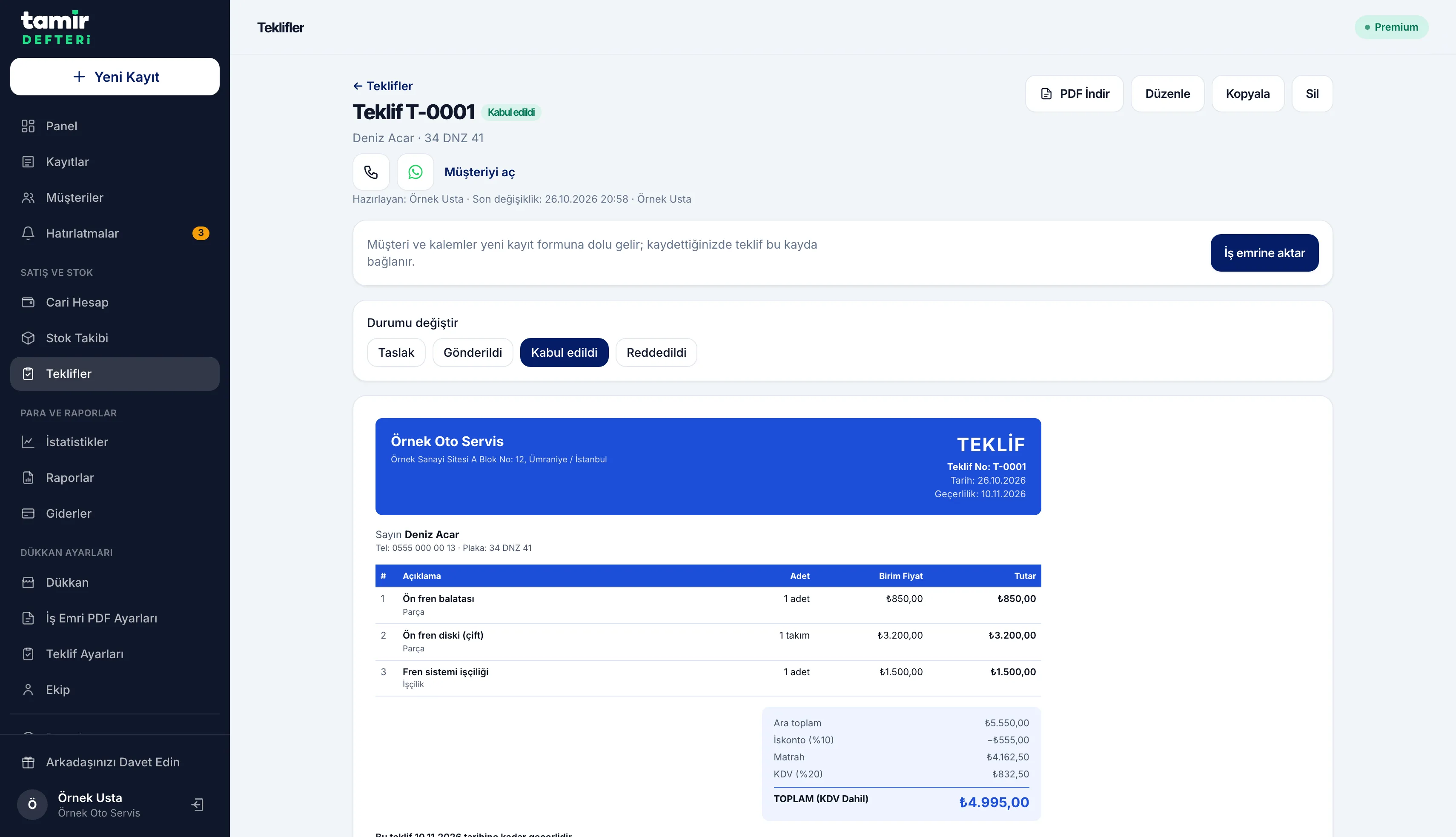Set offer status to Gönderildi
Image resolution: width=1456 pixels, height=837 pixels.
tap(473, 353)
